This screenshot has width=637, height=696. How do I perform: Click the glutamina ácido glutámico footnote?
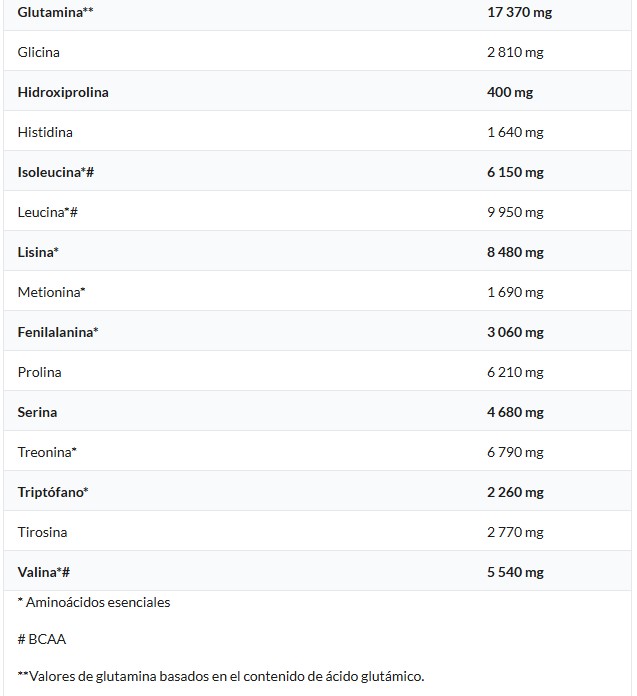pyautogui.click(x=221, y=676)
